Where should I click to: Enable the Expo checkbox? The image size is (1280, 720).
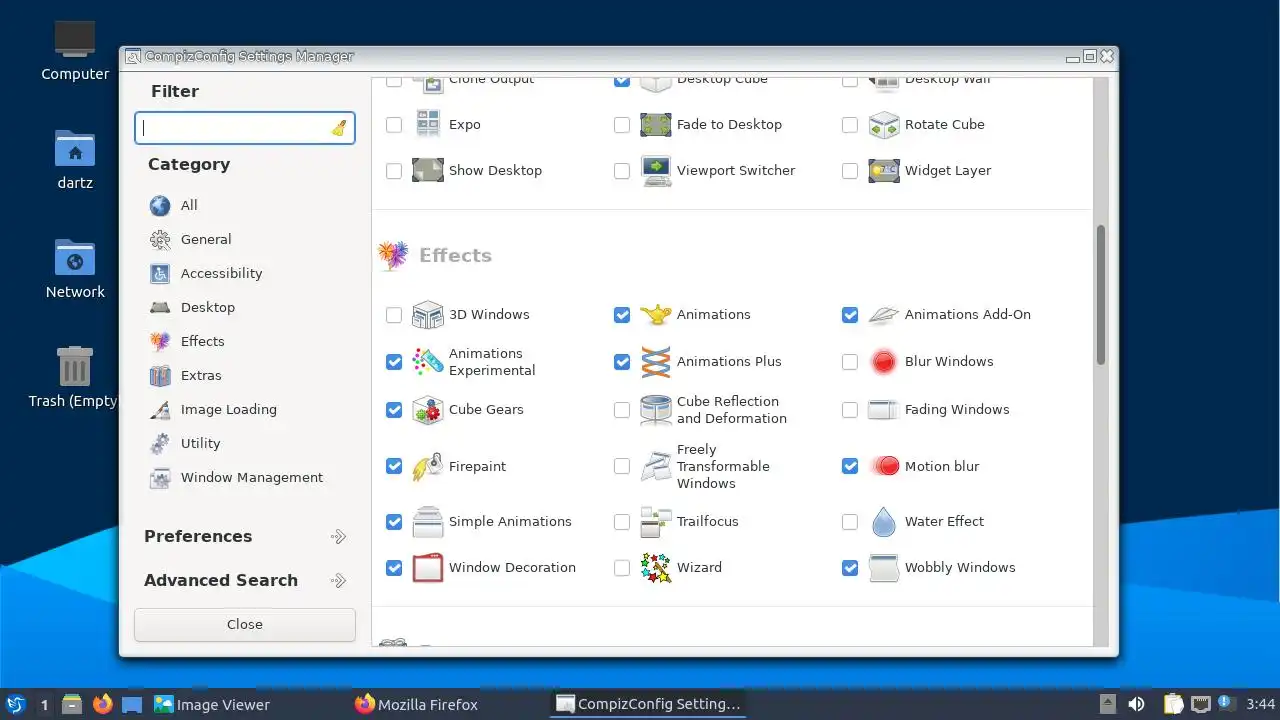(x=394, y=125)
